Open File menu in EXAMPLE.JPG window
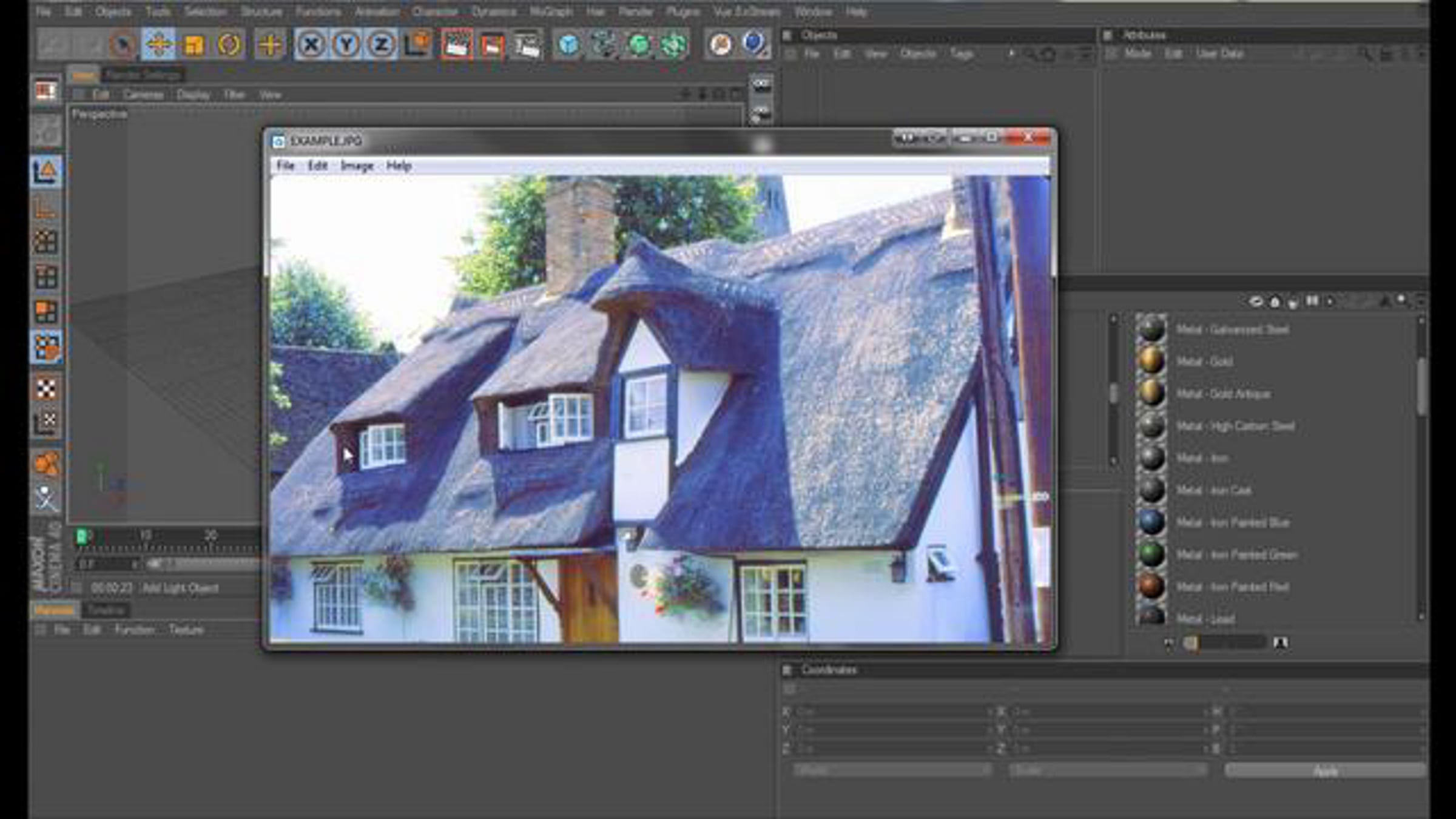Screen dimensions: 1456x819 point(285,166)
